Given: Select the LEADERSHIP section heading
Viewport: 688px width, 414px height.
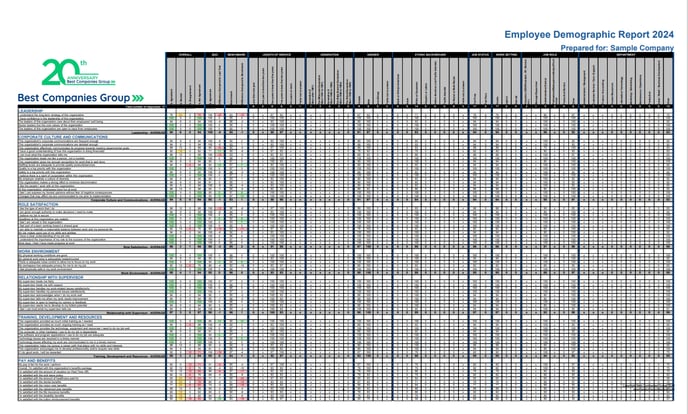Looking at the screenshot, I should click(x=31, y=111).
